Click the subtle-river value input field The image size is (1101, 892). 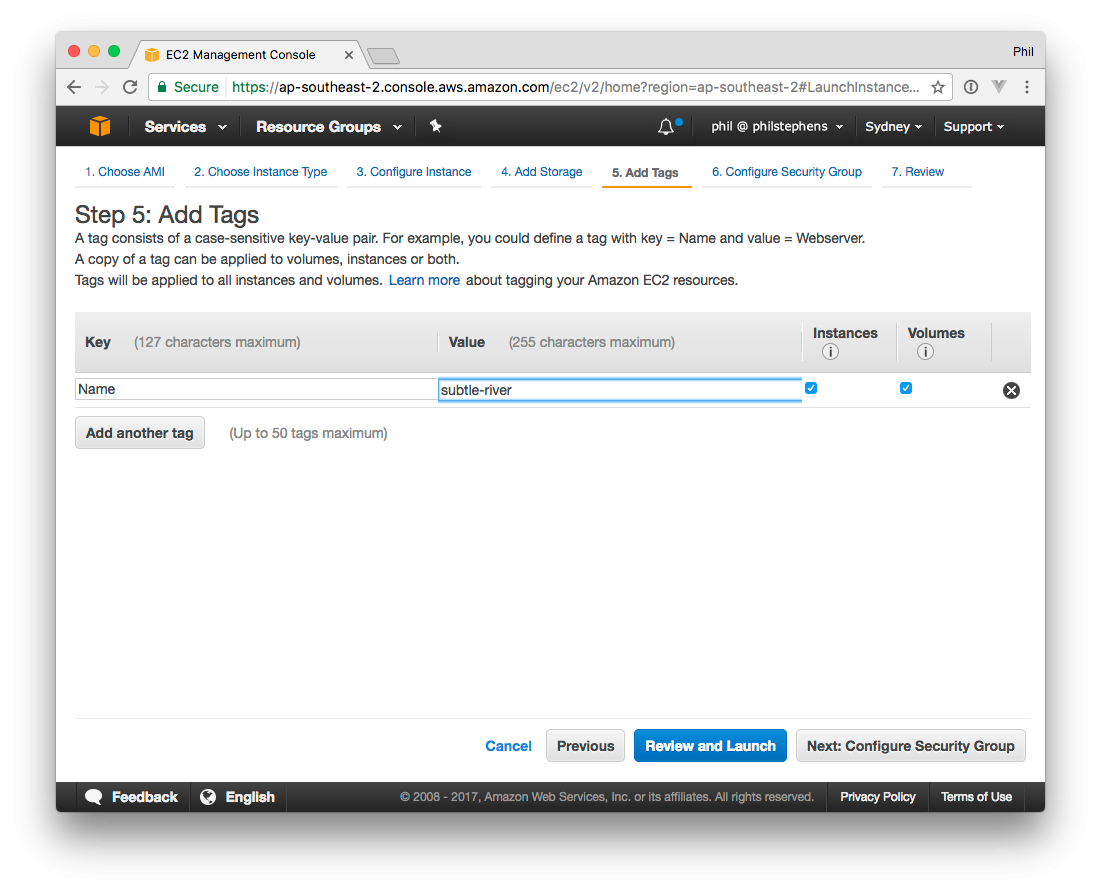pos(620,390)
